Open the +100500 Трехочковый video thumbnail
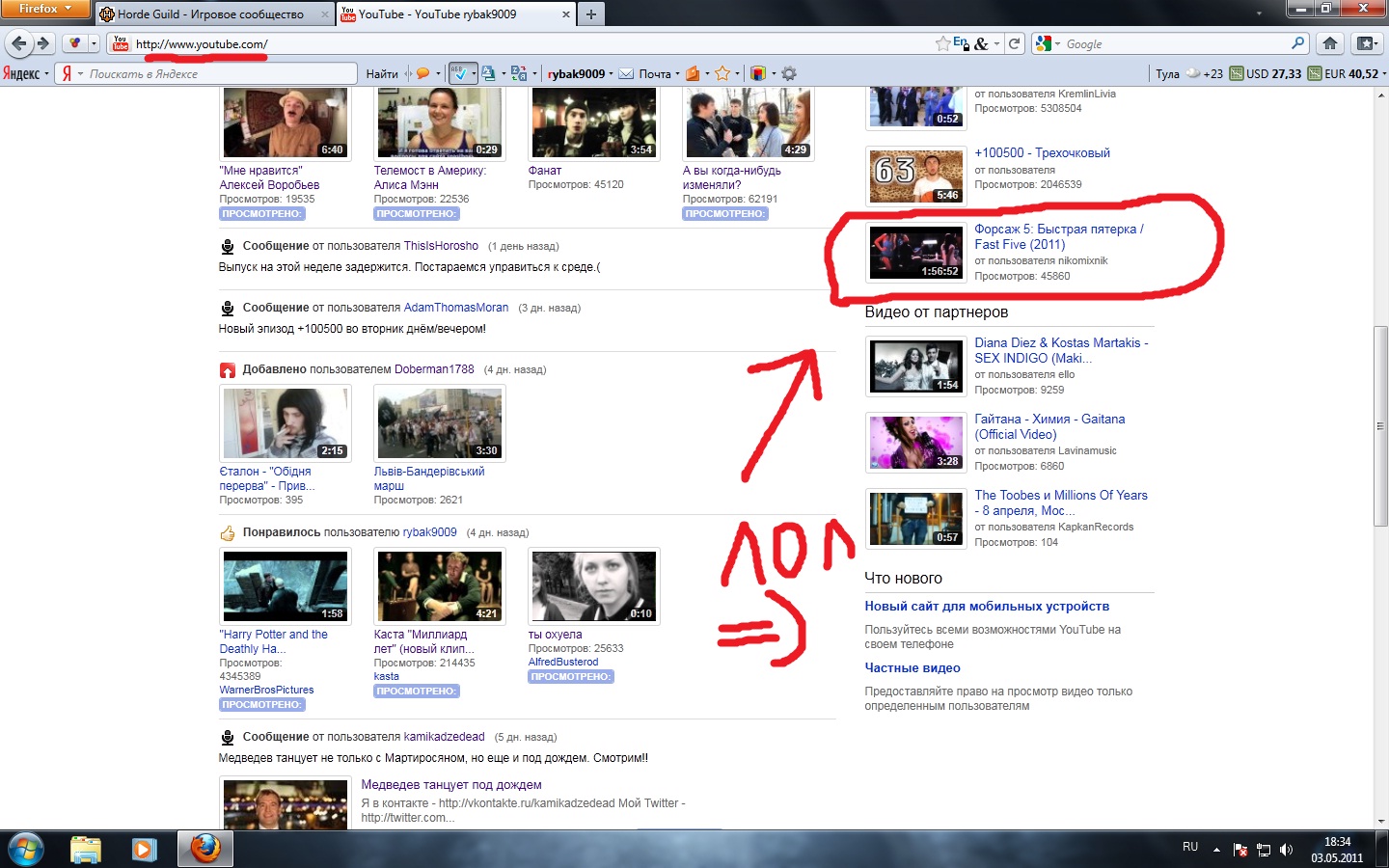 [x=916, y=176]
